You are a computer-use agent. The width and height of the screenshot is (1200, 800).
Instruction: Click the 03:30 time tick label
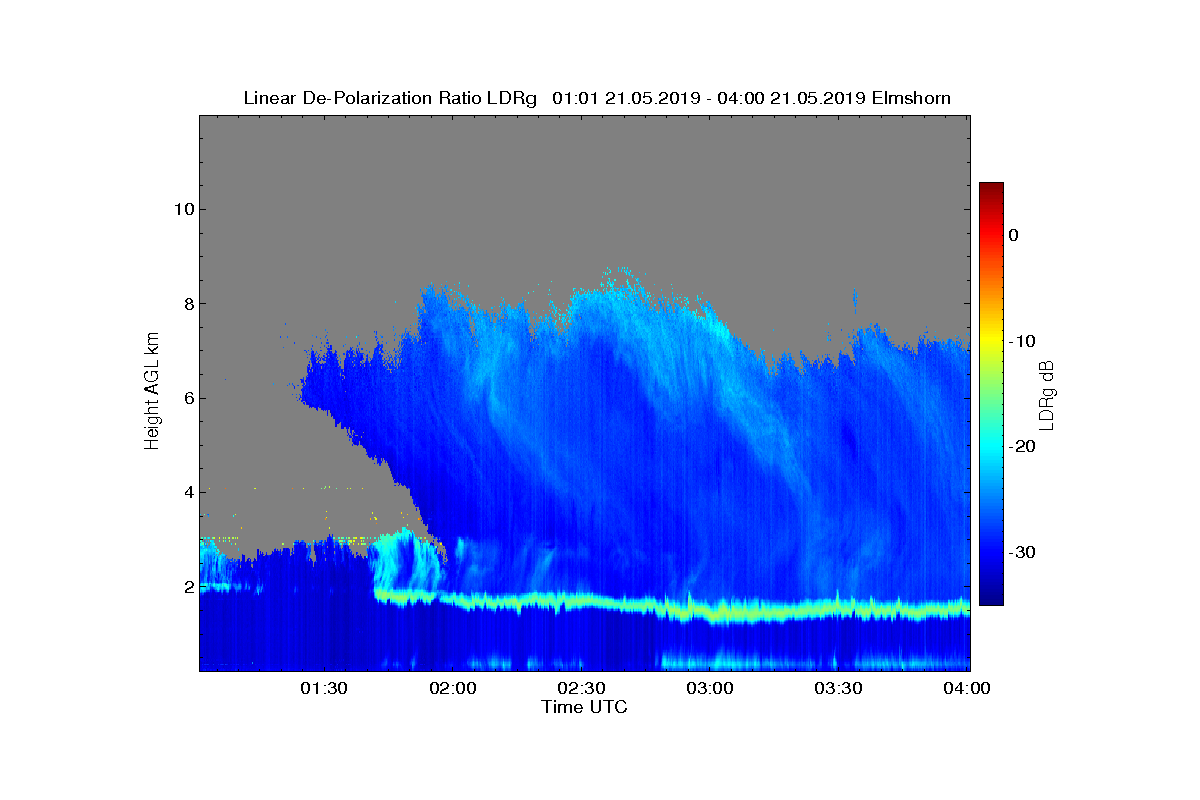pos(840,689)
